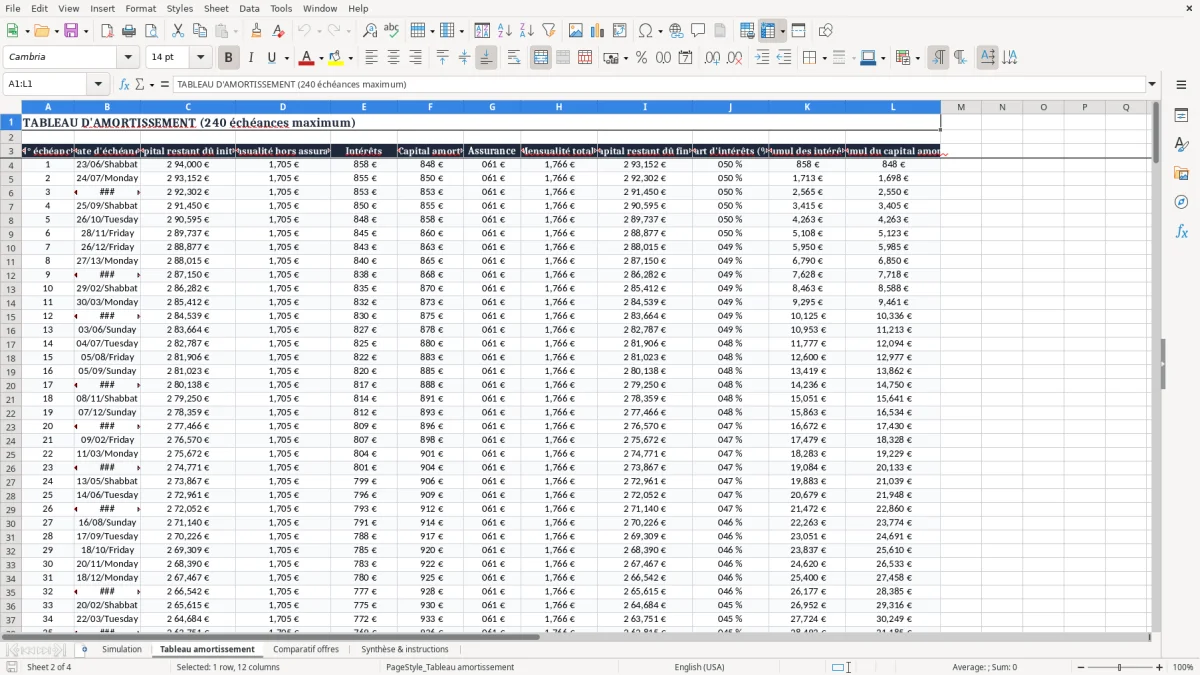Sort descending Z to A

tap(526, 31)
